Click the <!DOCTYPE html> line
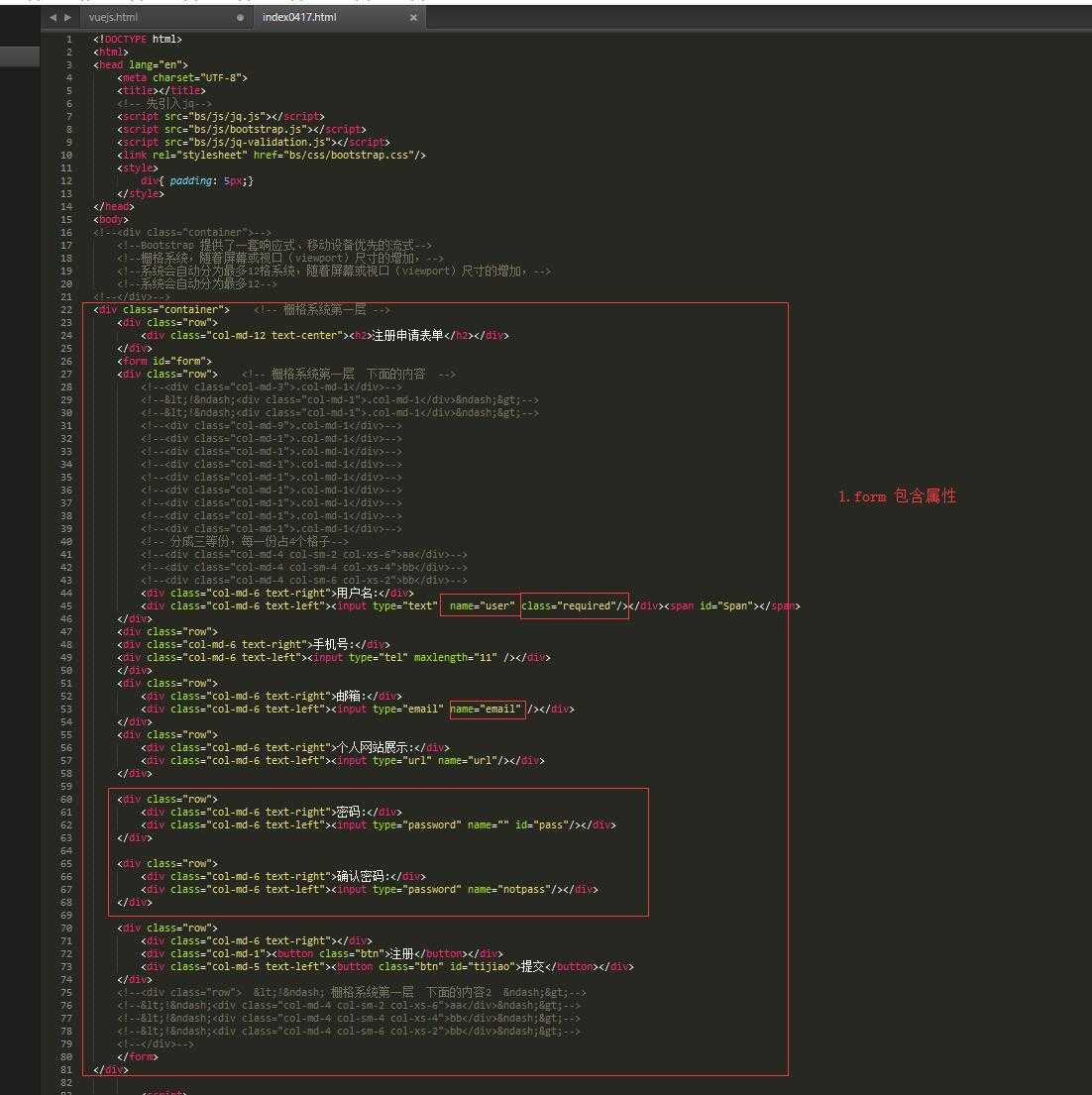Image resolution: width=1092 pixels, height=1095 pixels. coord(138,39)
